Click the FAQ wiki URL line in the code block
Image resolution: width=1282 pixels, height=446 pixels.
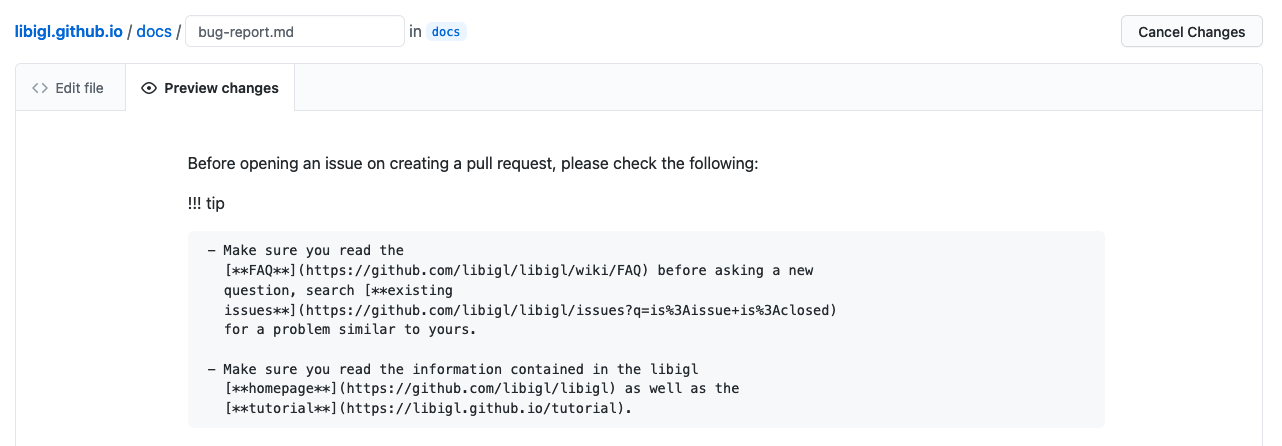tap(519, 270)
